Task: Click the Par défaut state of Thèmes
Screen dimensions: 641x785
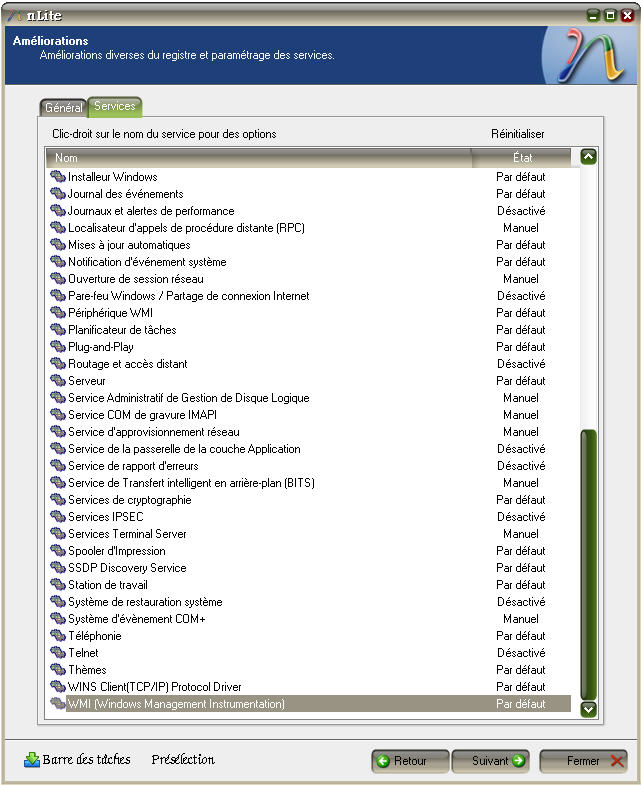Action: [x=521, y=670]
